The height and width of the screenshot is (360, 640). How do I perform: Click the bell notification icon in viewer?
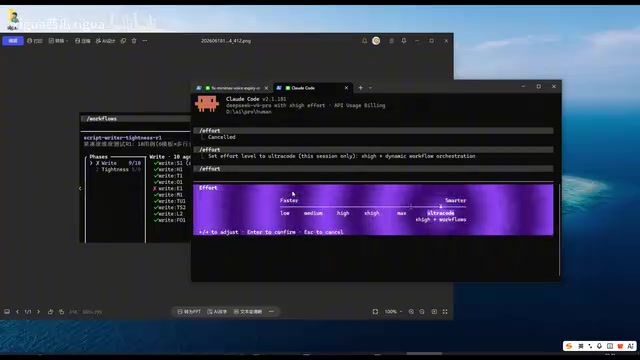(x=364, y=41)
